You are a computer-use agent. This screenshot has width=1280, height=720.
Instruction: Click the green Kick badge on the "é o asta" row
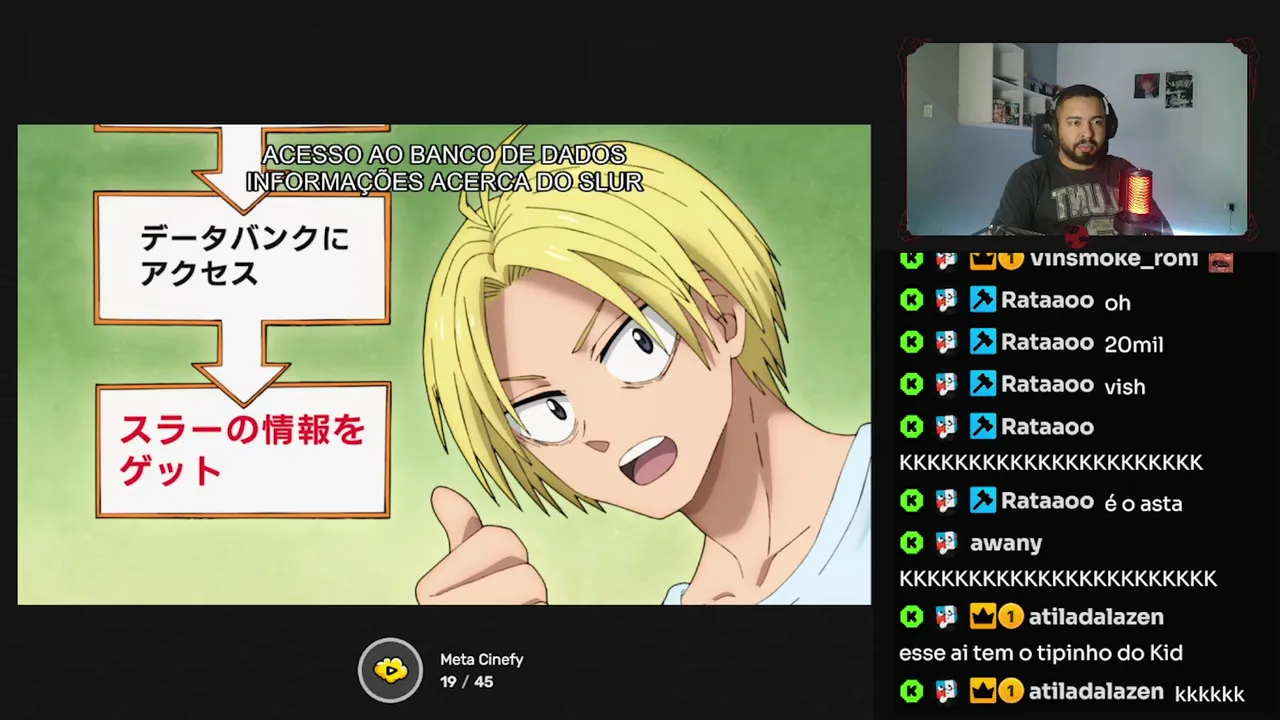coord(911,500)
